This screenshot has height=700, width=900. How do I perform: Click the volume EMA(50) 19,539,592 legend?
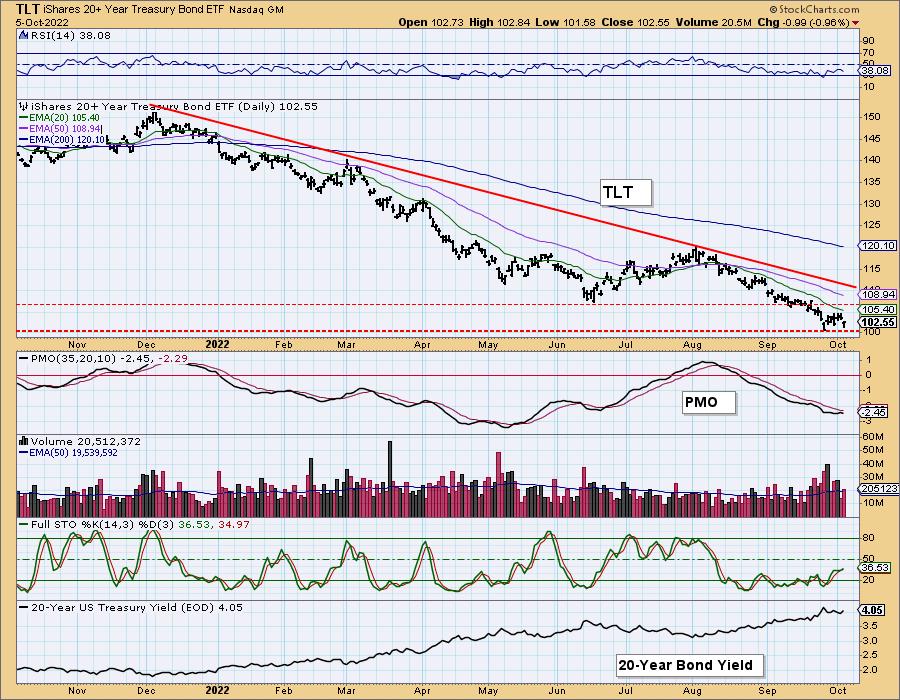(x=68, y=453)
